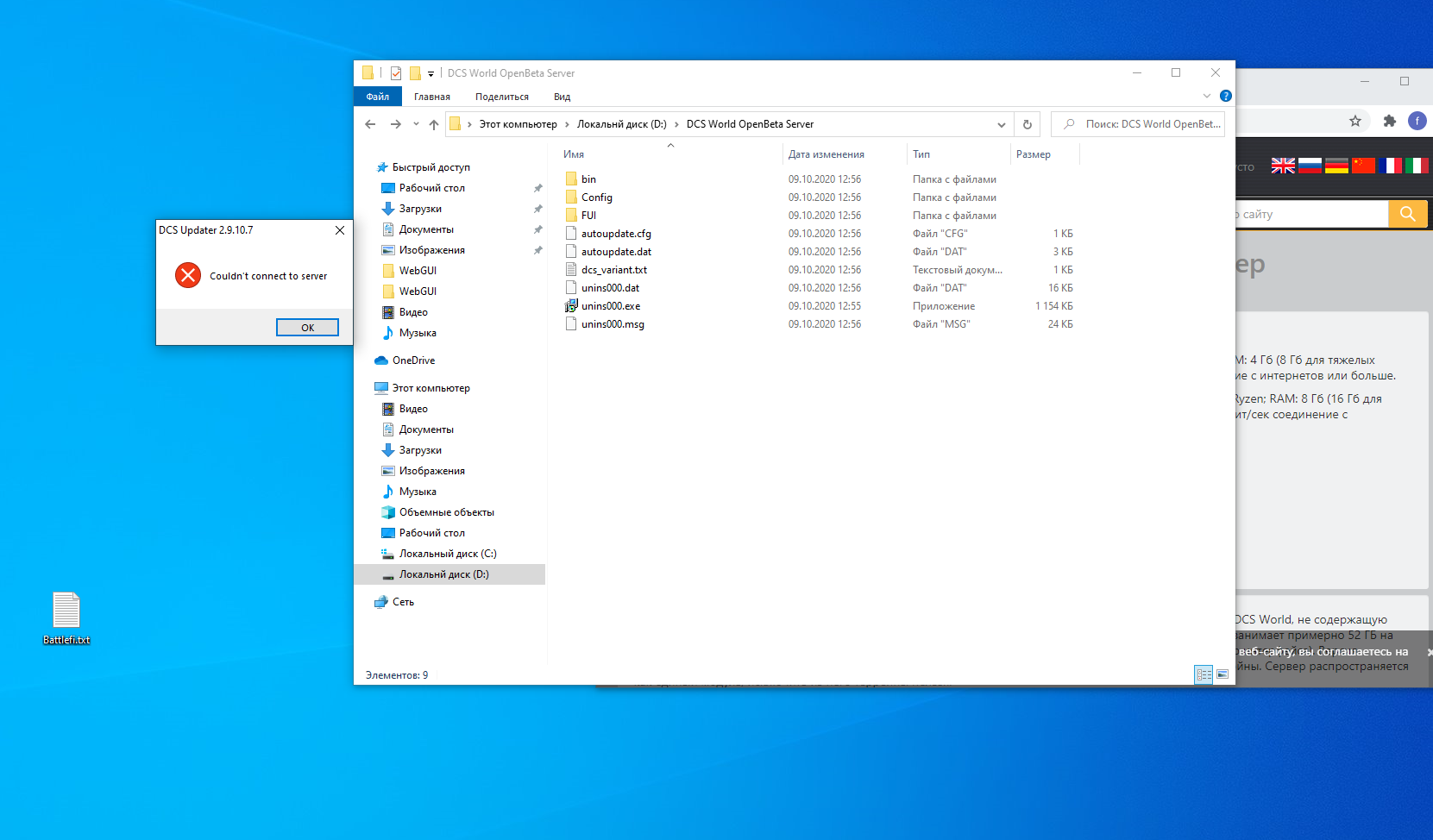Click OK in DCS Updater error dialog
The image size is (1433, 840).
307,328
